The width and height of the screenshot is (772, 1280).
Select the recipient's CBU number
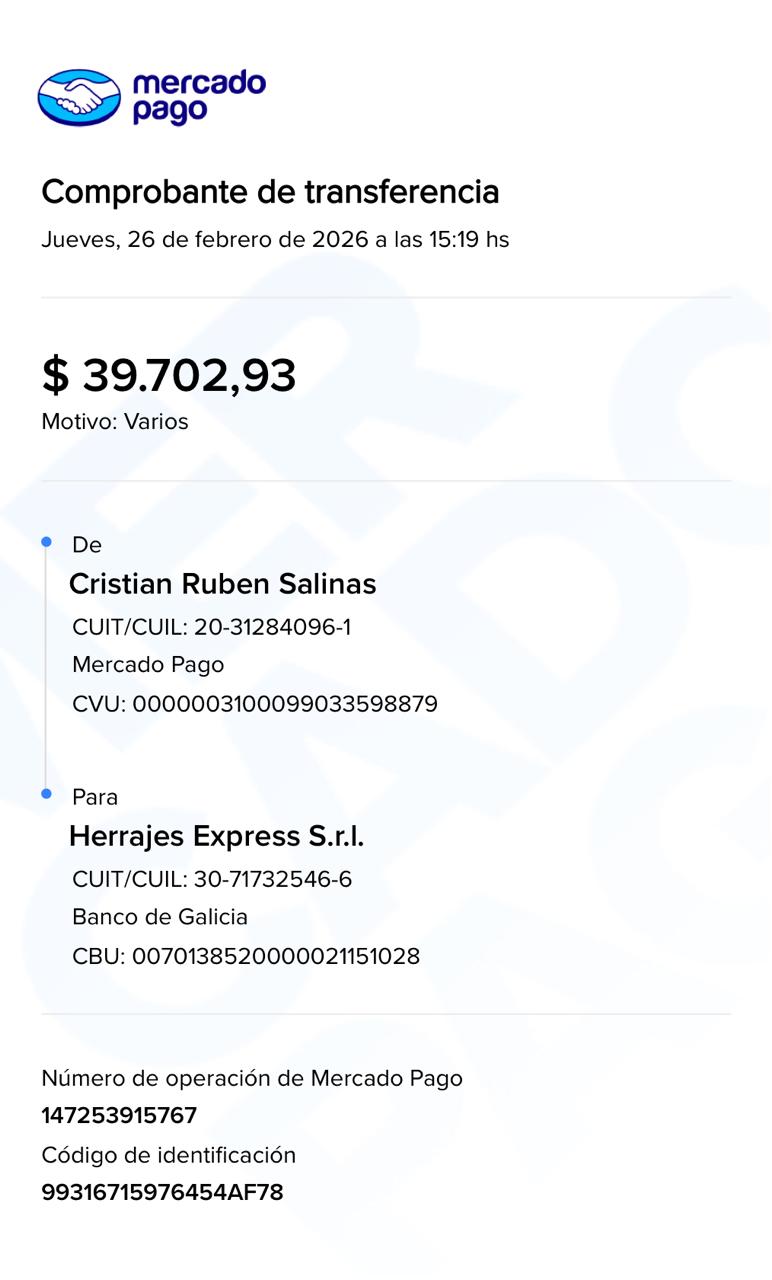[x=276, y=956]
